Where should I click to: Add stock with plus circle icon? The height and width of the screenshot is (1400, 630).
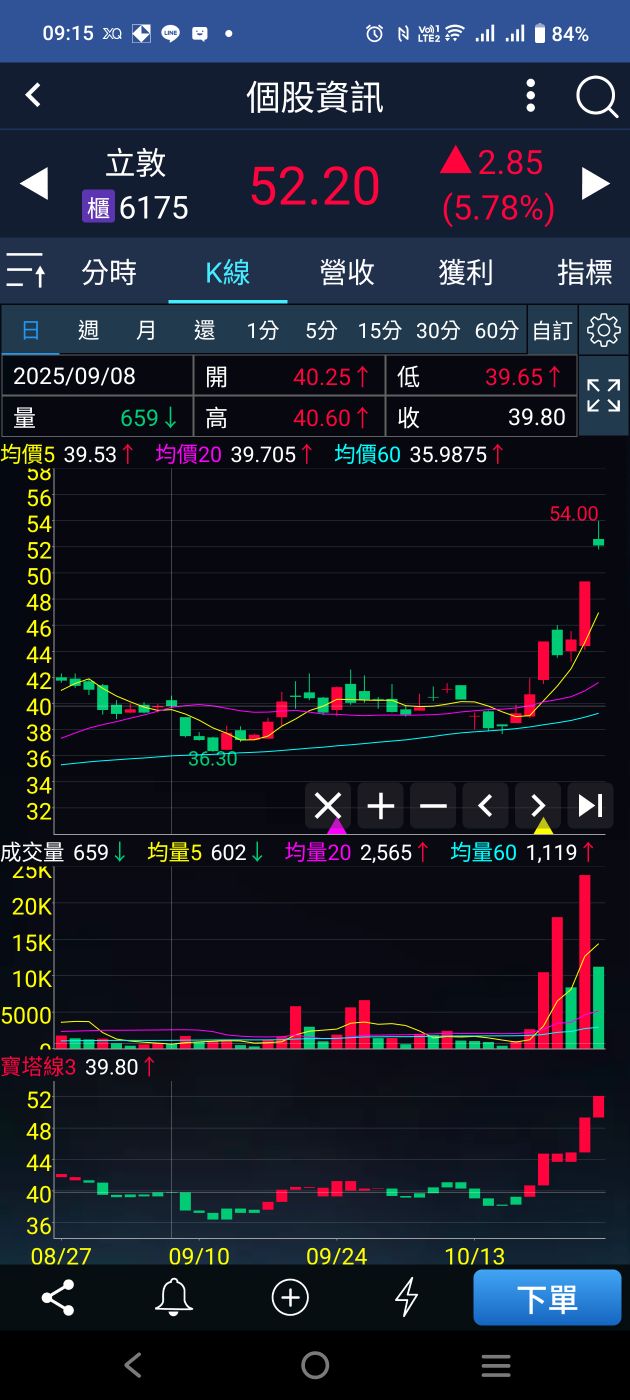click(x=290, y=1298)
